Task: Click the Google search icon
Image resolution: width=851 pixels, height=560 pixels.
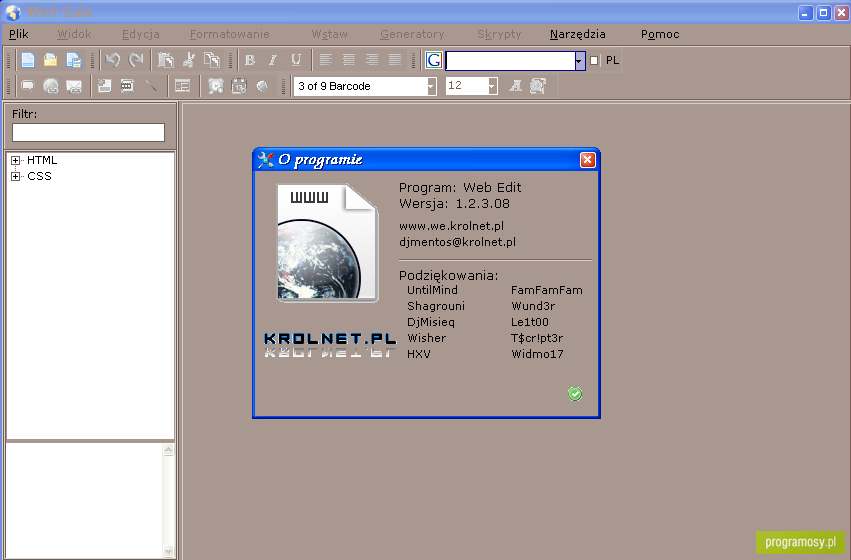Action: coord(434,60)
